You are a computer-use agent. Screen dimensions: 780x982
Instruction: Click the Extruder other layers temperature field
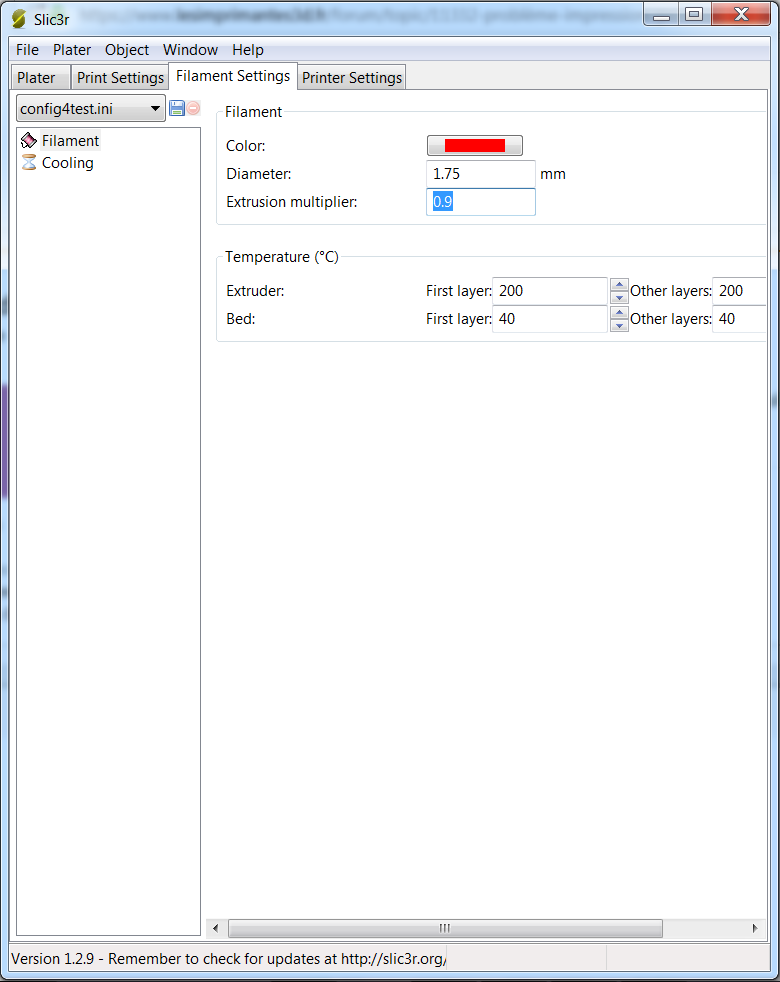(x=739, y=291)
